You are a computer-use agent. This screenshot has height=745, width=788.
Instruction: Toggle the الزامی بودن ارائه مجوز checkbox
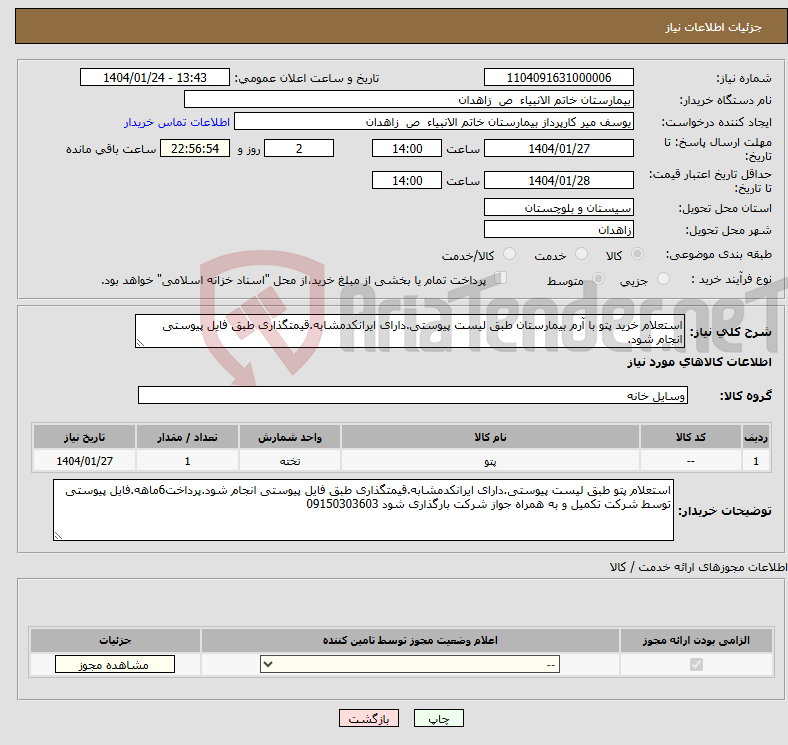696,665
